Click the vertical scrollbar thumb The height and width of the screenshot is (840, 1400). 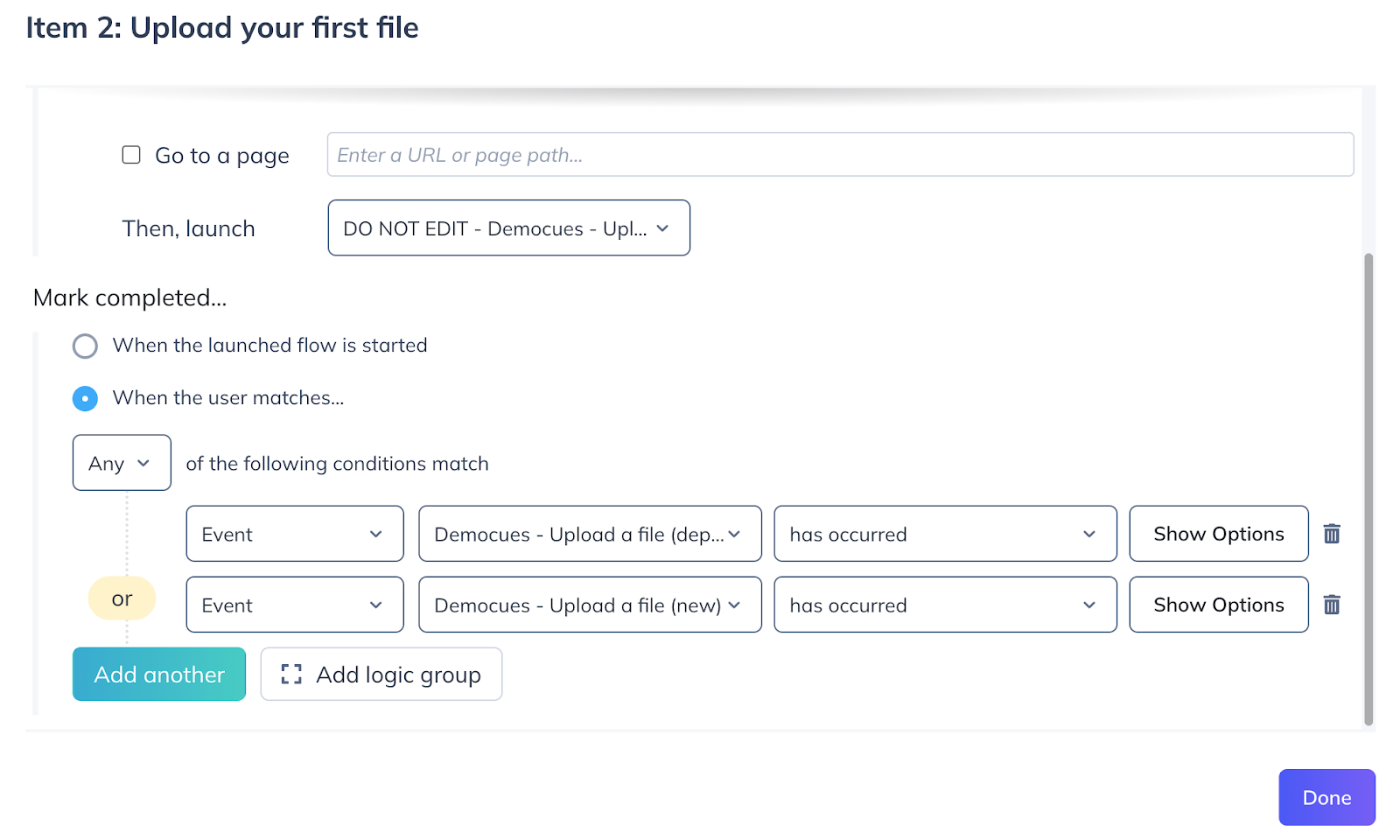(1368, 488)
